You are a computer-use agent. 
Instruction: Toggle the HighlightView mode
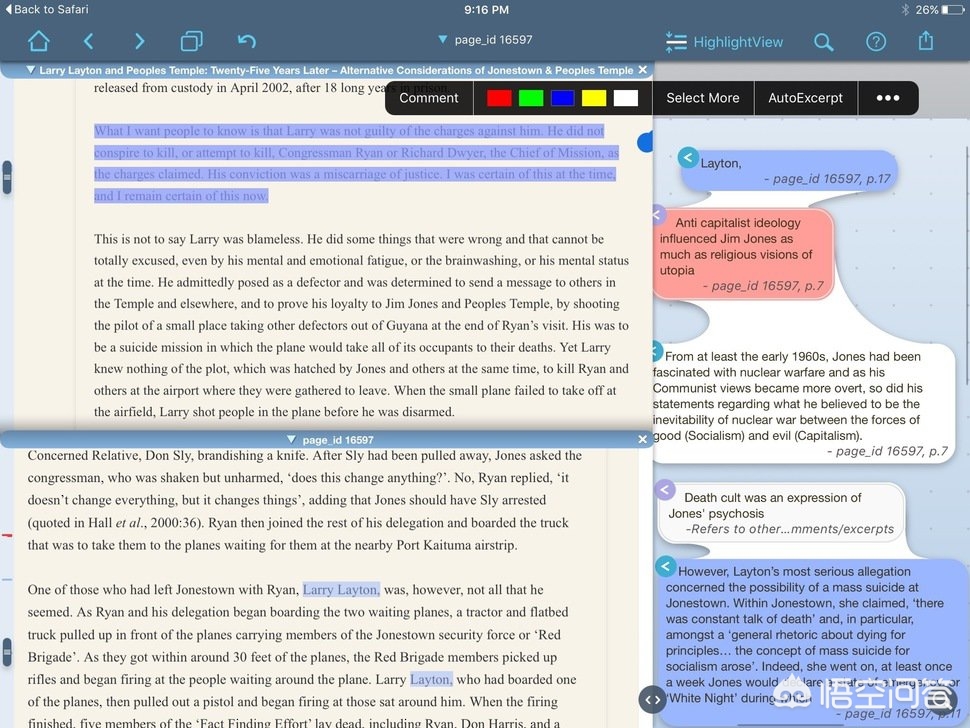[724, 42]
